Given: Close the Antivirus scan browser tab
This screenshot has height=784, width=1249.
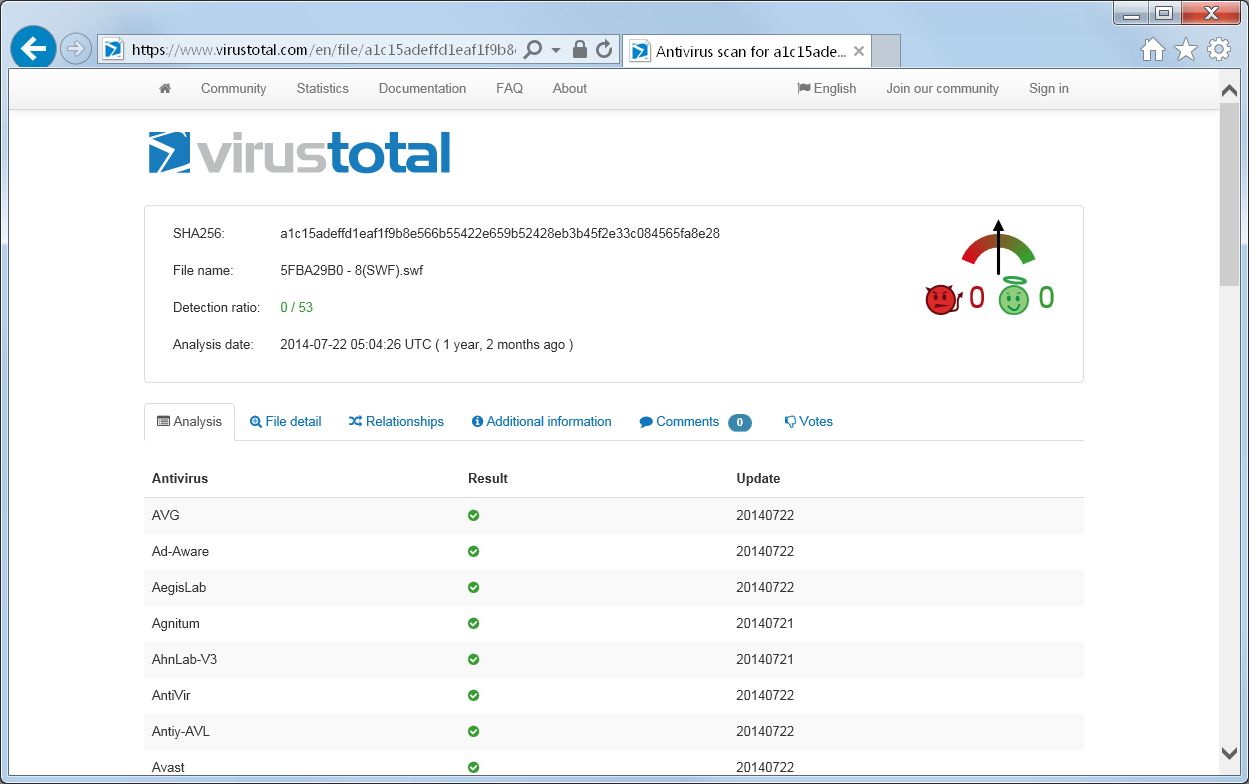Looking at the screenshot, I should [x=860, y=52].
